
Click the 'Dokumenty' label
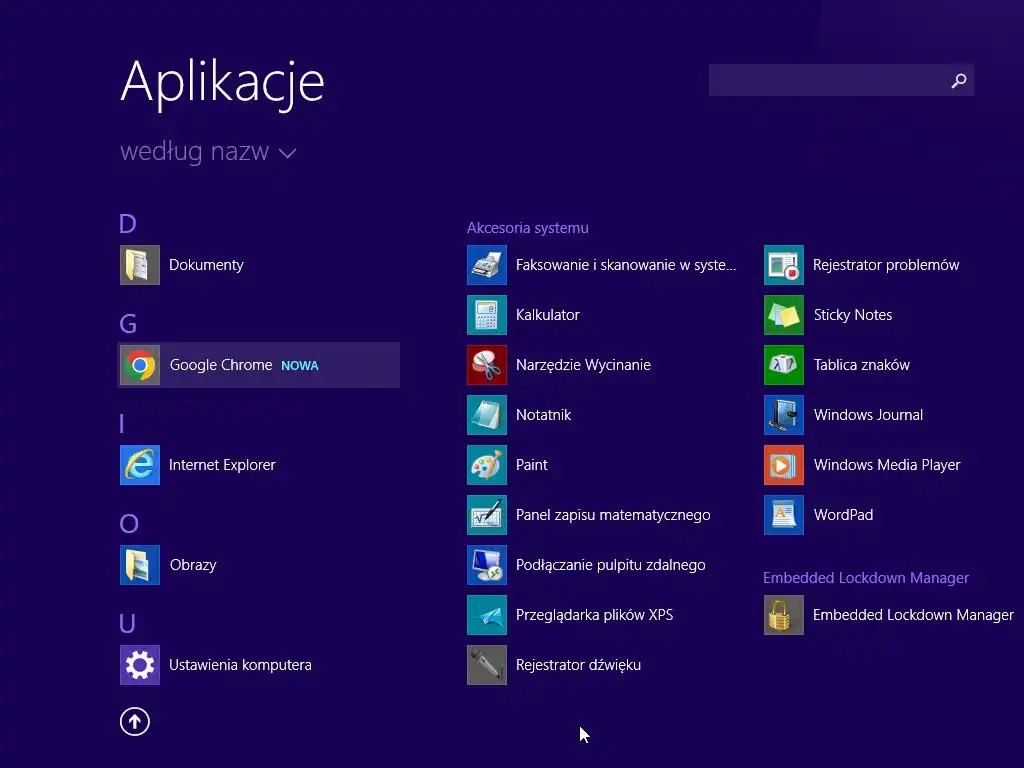[x=206, y=265]
